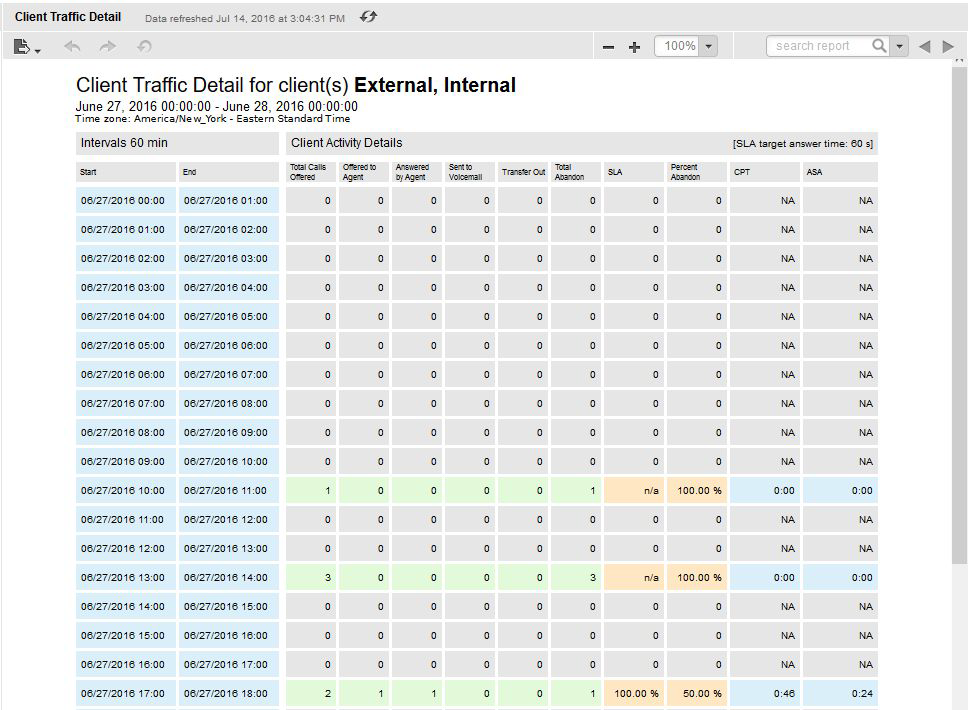Open the export report menu icon

(x=27, y=46)
